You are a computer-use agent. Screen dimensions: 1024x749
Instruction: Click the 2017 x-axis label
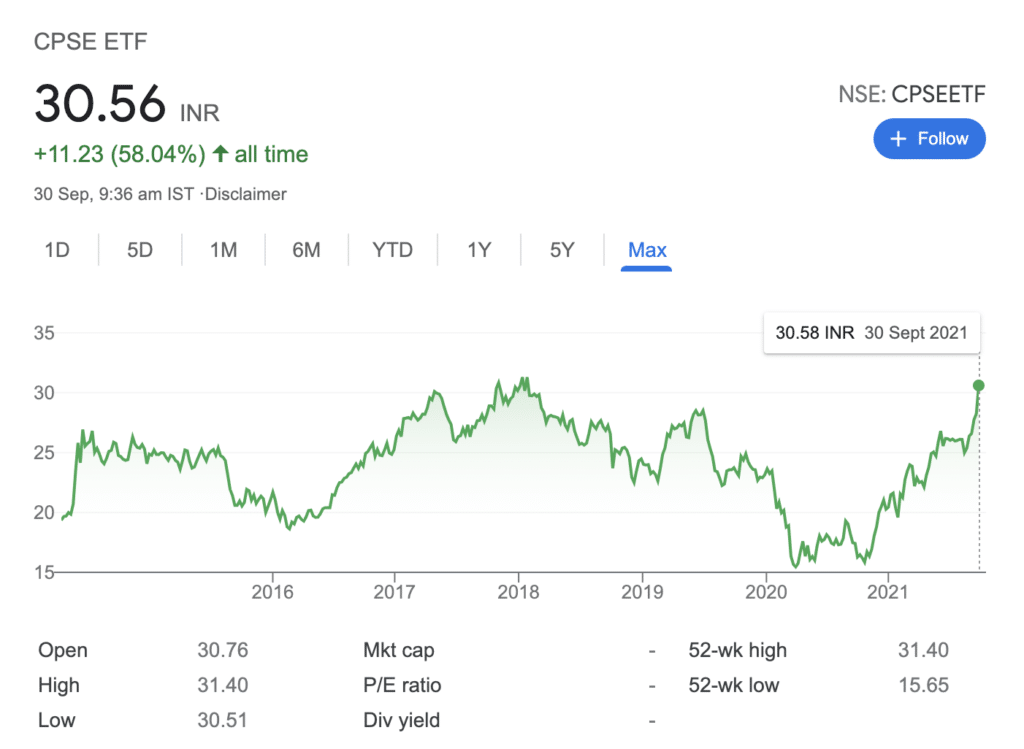pos(394,592)
